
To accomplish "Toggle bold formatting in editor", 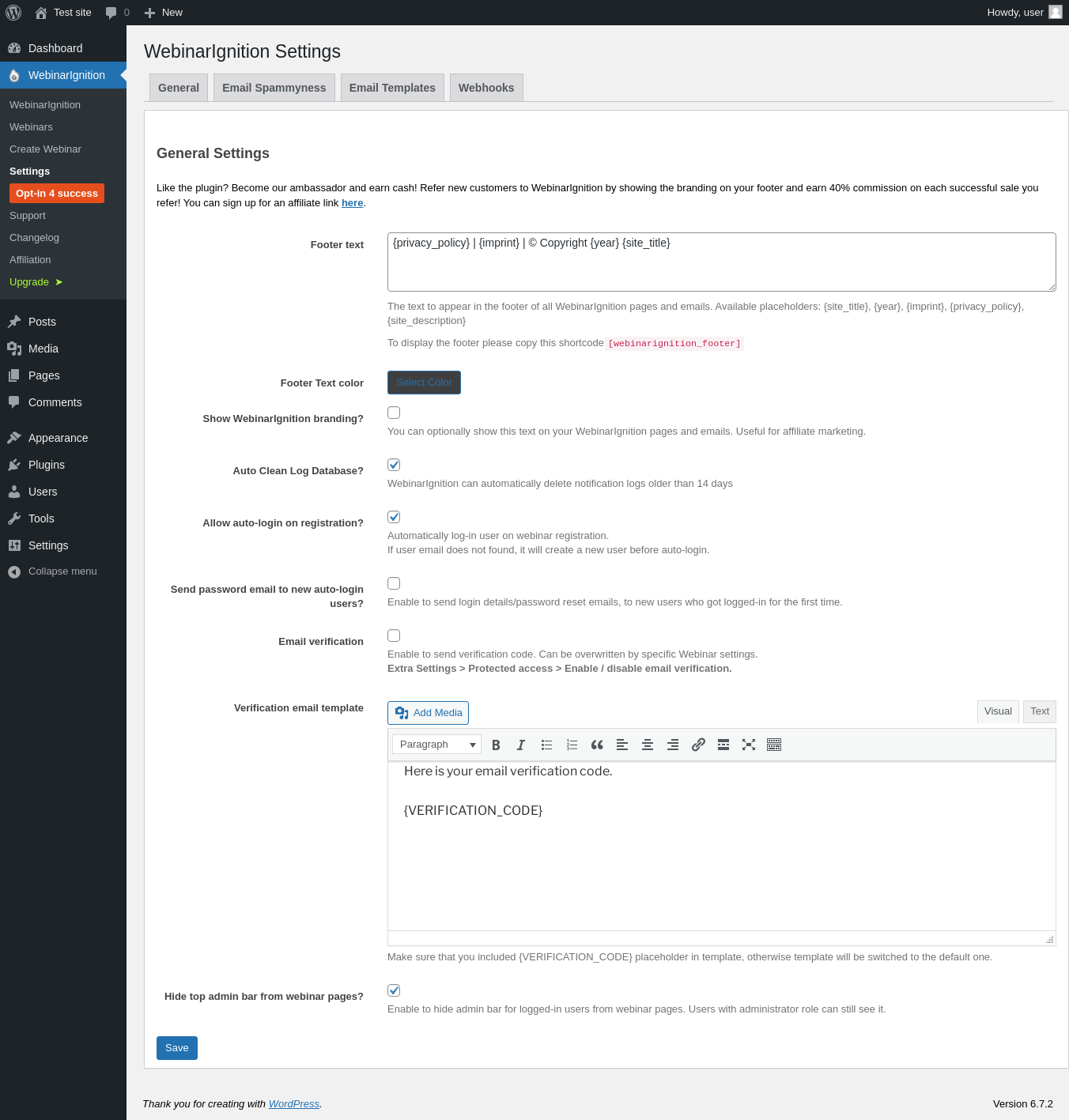I will point(496,745).
